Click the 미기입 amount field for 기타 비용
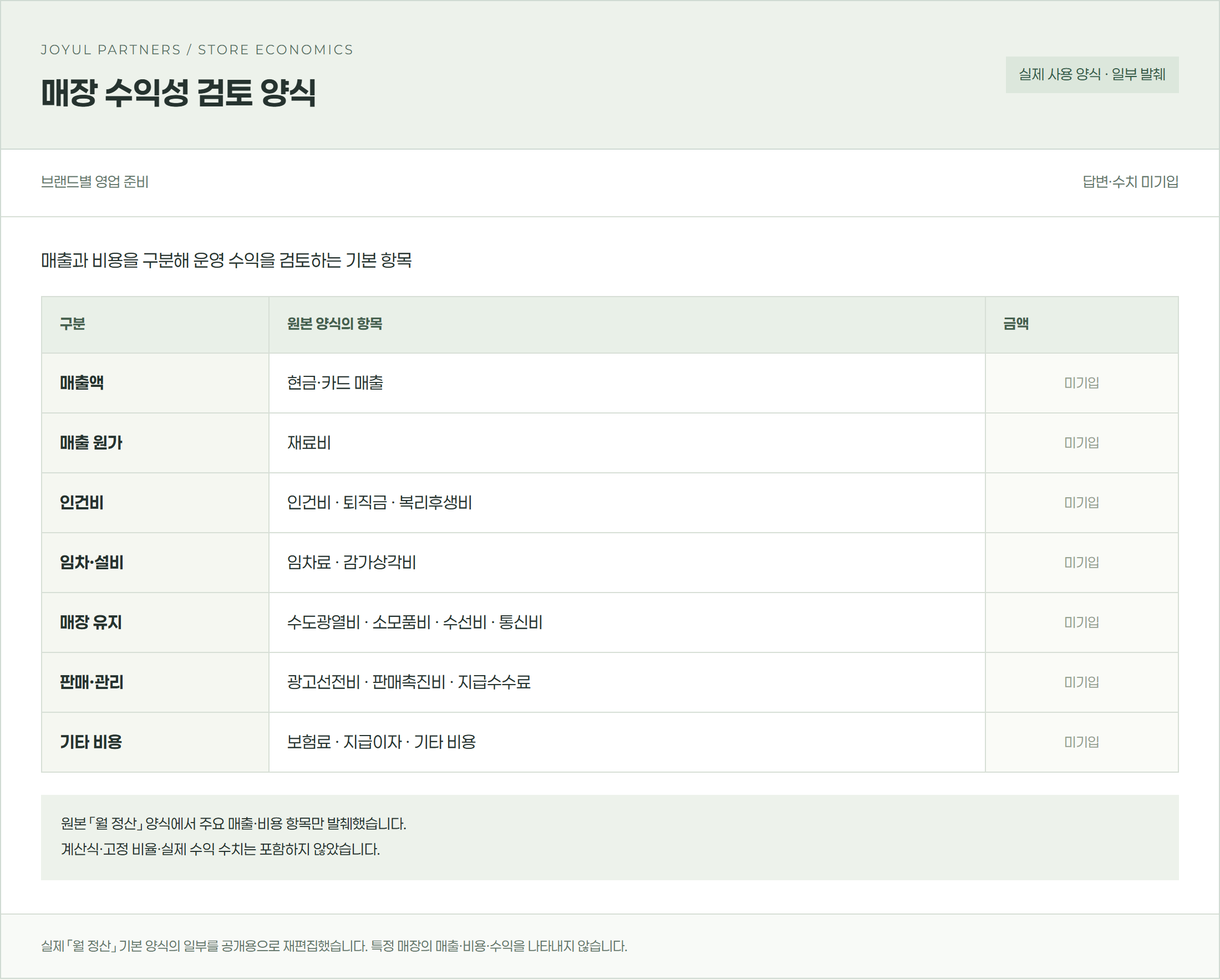The image size is (1220, 980). pyautogui.click(x=1081, y=743)
